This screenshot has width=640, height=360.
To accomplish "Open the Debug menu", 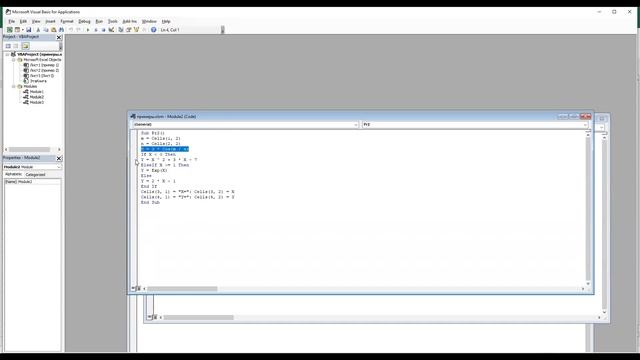I will (84, 21).
